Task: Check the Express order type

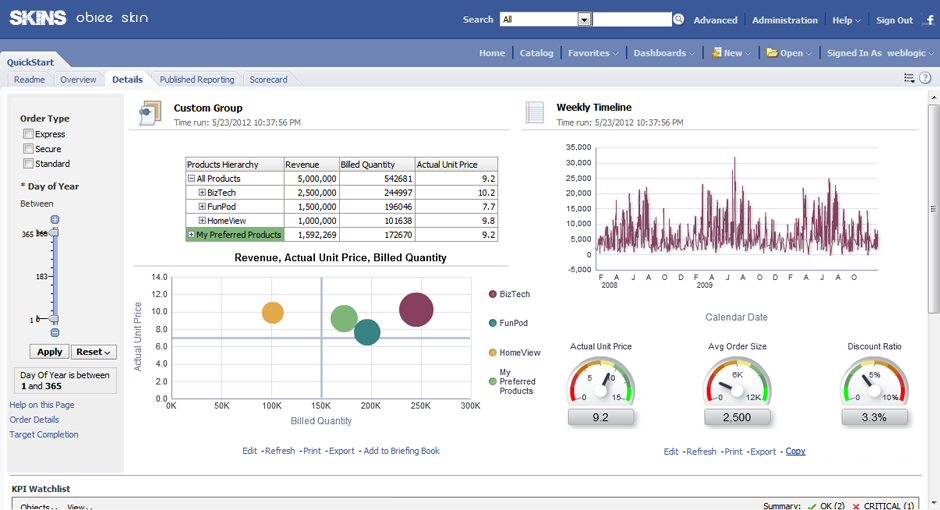Action: (28, 134)
